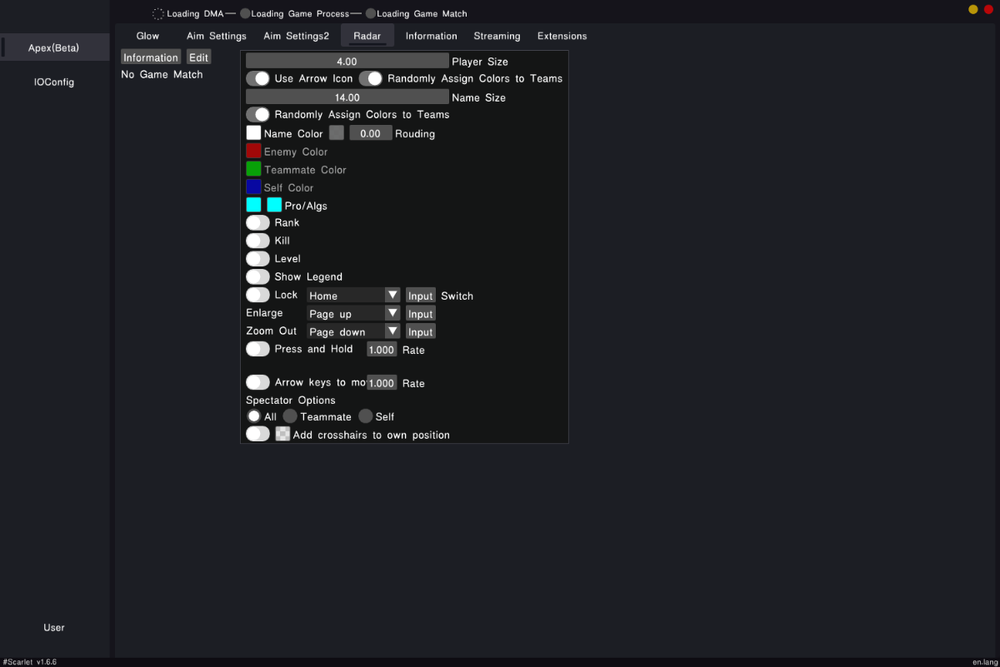Image resolution: width=1000 pixels, height=667 pixels.
Task: Select the Teammate spectator radio option
Action: (x=290, y=416)
